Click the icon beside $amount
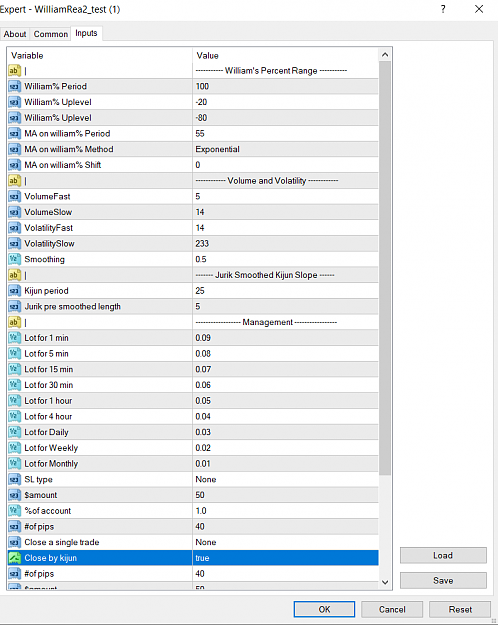 tap(14, 495)
